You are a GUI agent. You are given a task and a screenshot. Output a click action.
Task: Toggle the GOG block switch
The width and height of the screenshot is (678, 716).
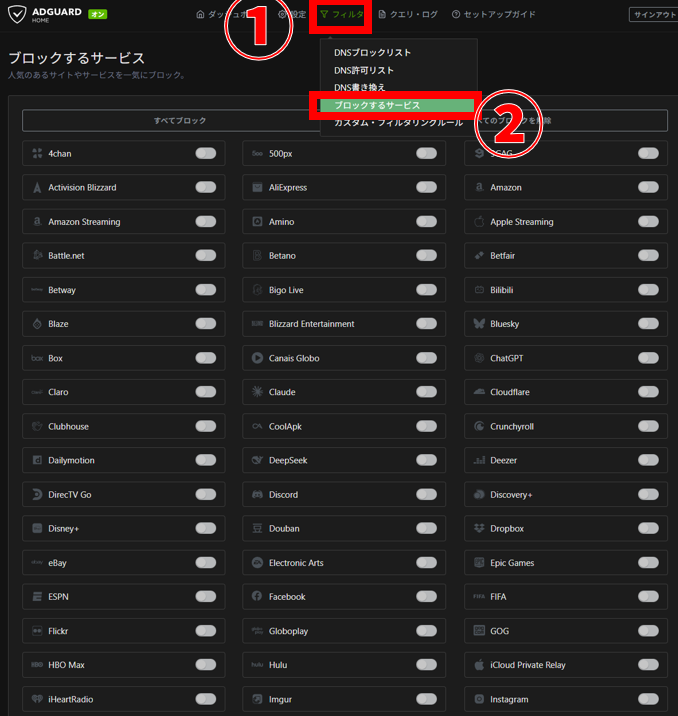click(x=648, y=631)
